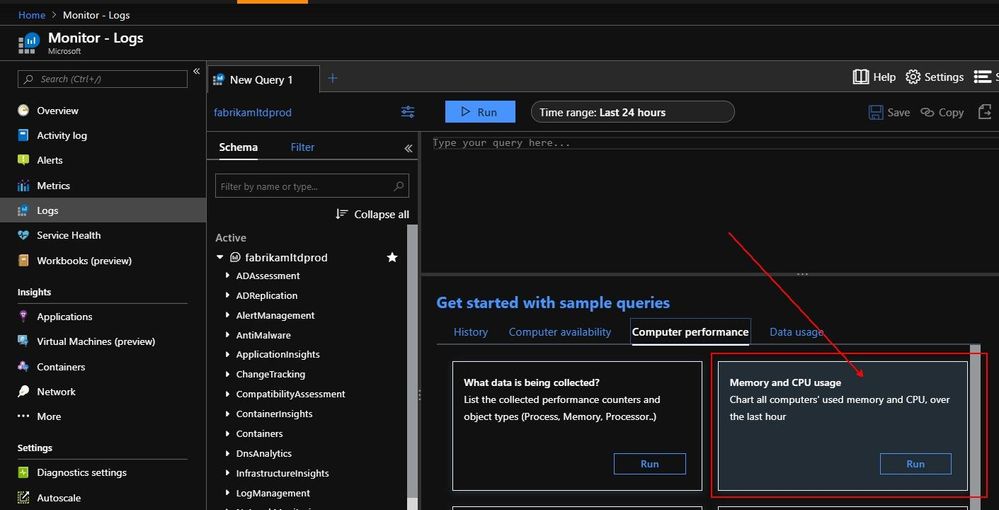Expand the AlertManagement node
The width and height of the screenshot is (999, 510).
[228, 316]
